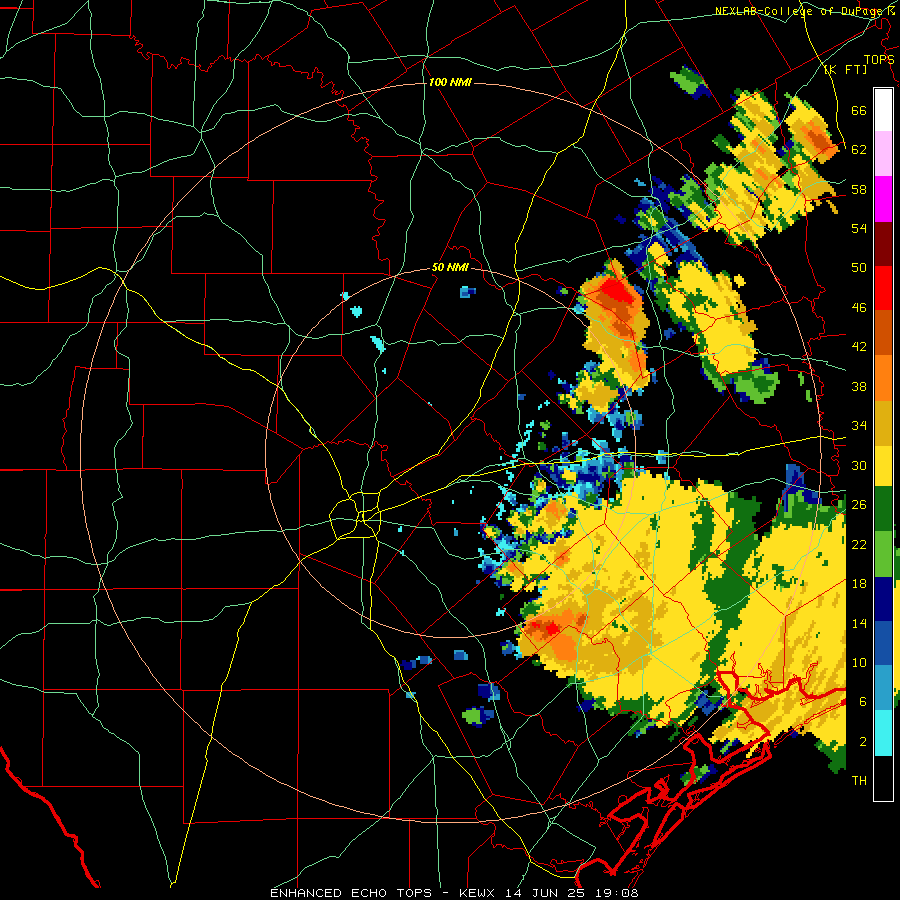Viewport: 900px width, 900px height.
Task: Click the 50 NMI range ring label
Action: pos(450,267)
